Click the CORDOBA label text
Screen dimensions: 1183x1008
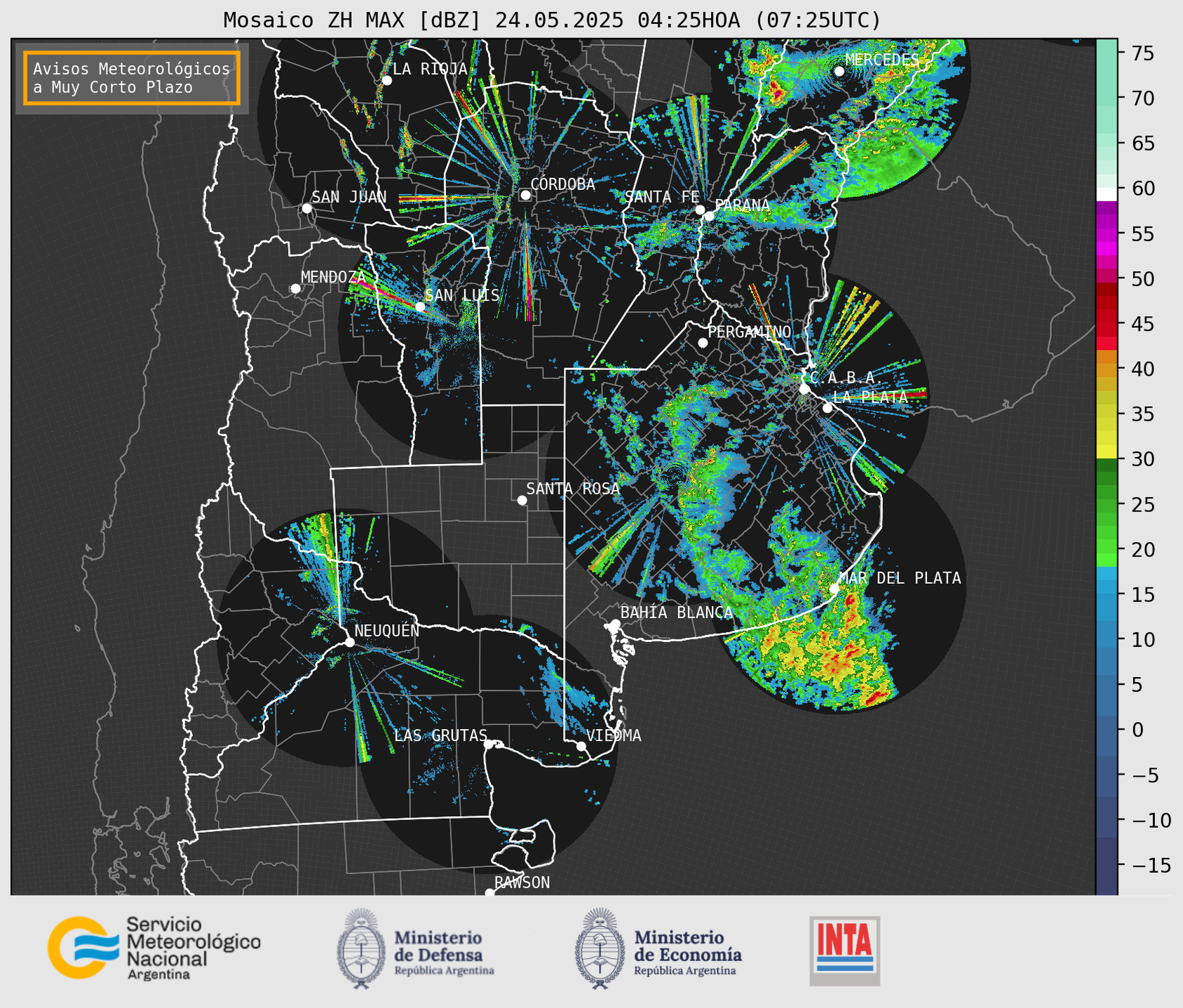pos(562,184)
